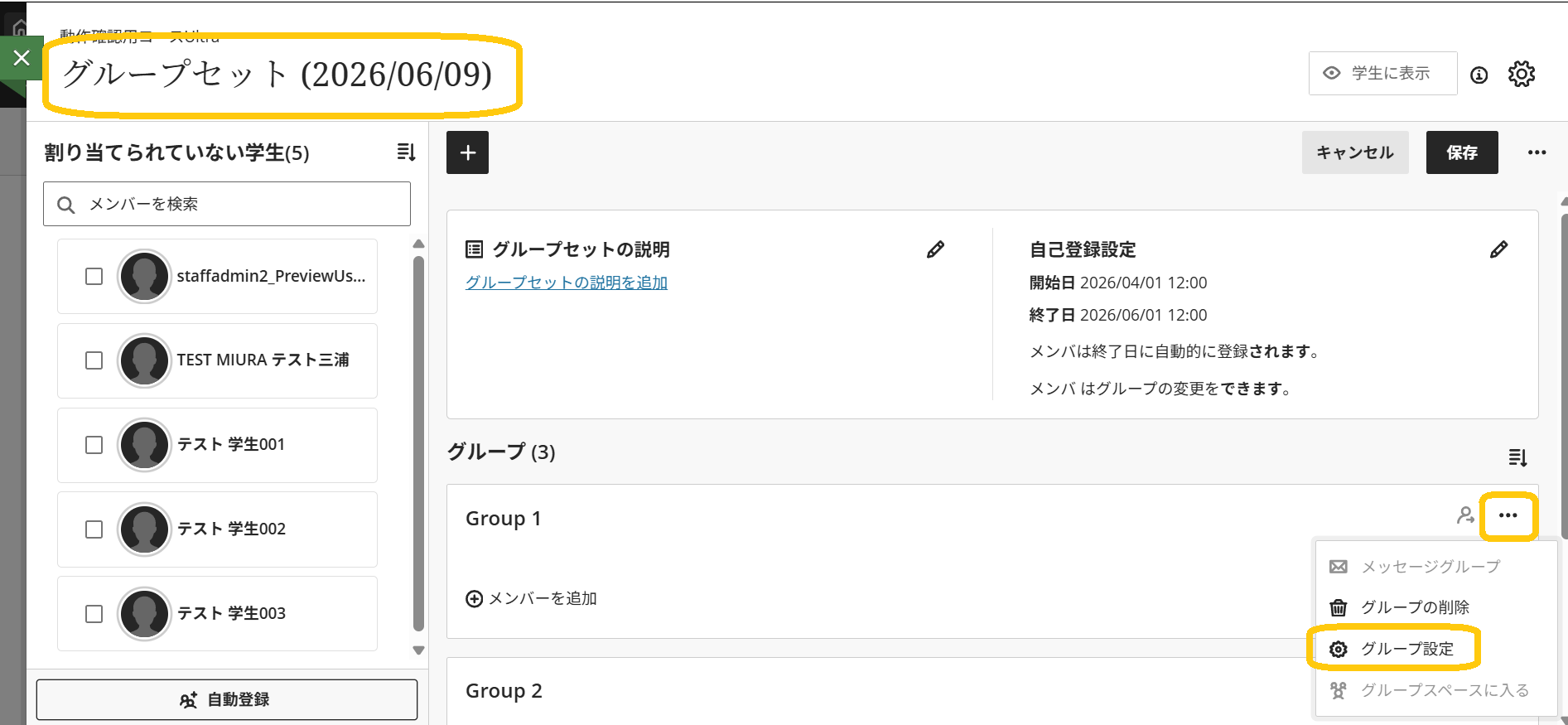This screenshot has height=725, width=1568.
Task: Click the trash icon in group menu
Action: click(1339, 607)
